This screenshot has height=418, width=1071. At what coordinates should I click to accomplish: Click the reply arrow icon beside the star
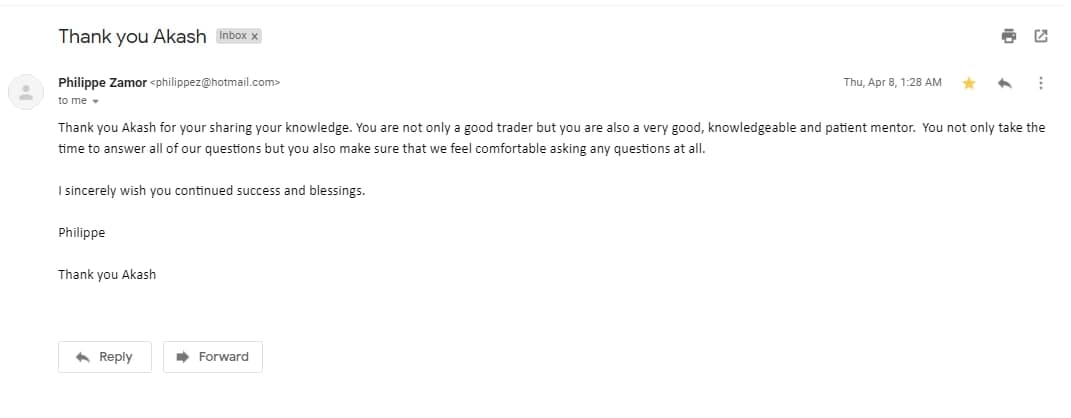pos(1005,83)
